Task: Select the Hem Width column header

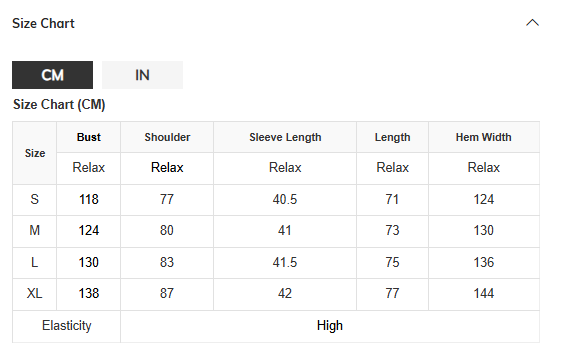Action: [484, 137]
